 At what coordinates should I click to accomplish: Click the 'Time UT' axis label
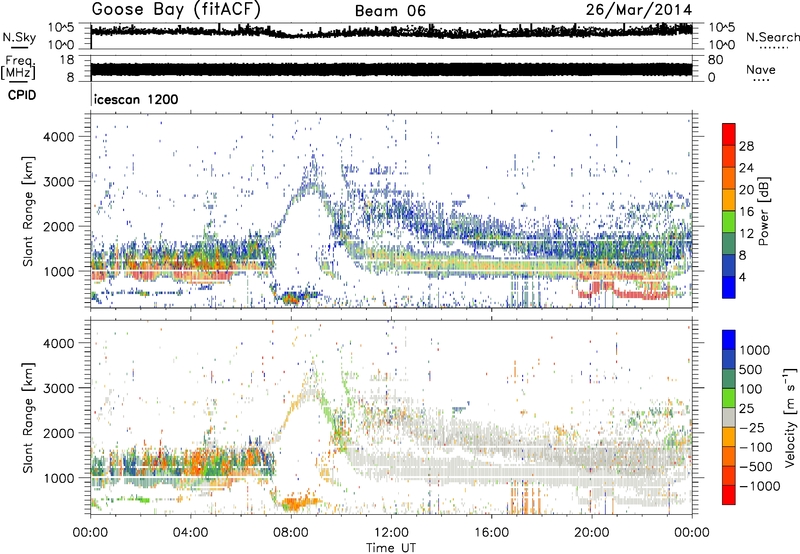391,548
